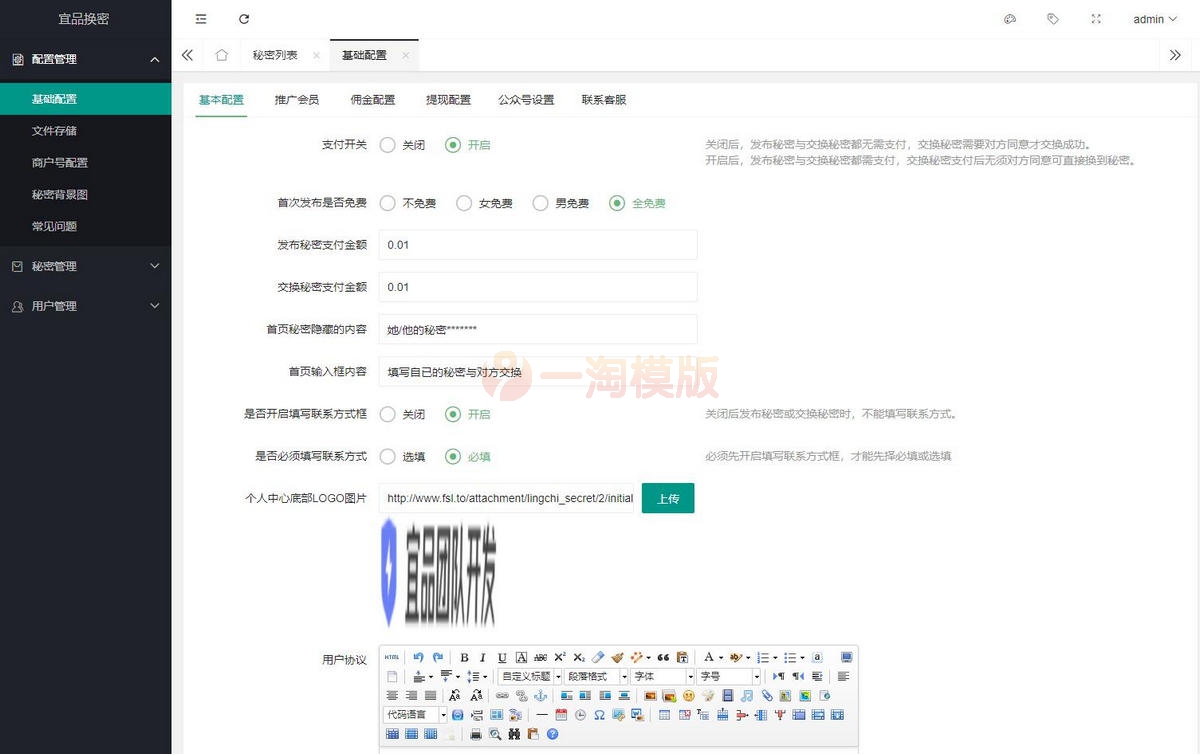Screen dimensions: 1200x754
Task: Go to the 秘密列表 tab
Action: coord(278,56)
